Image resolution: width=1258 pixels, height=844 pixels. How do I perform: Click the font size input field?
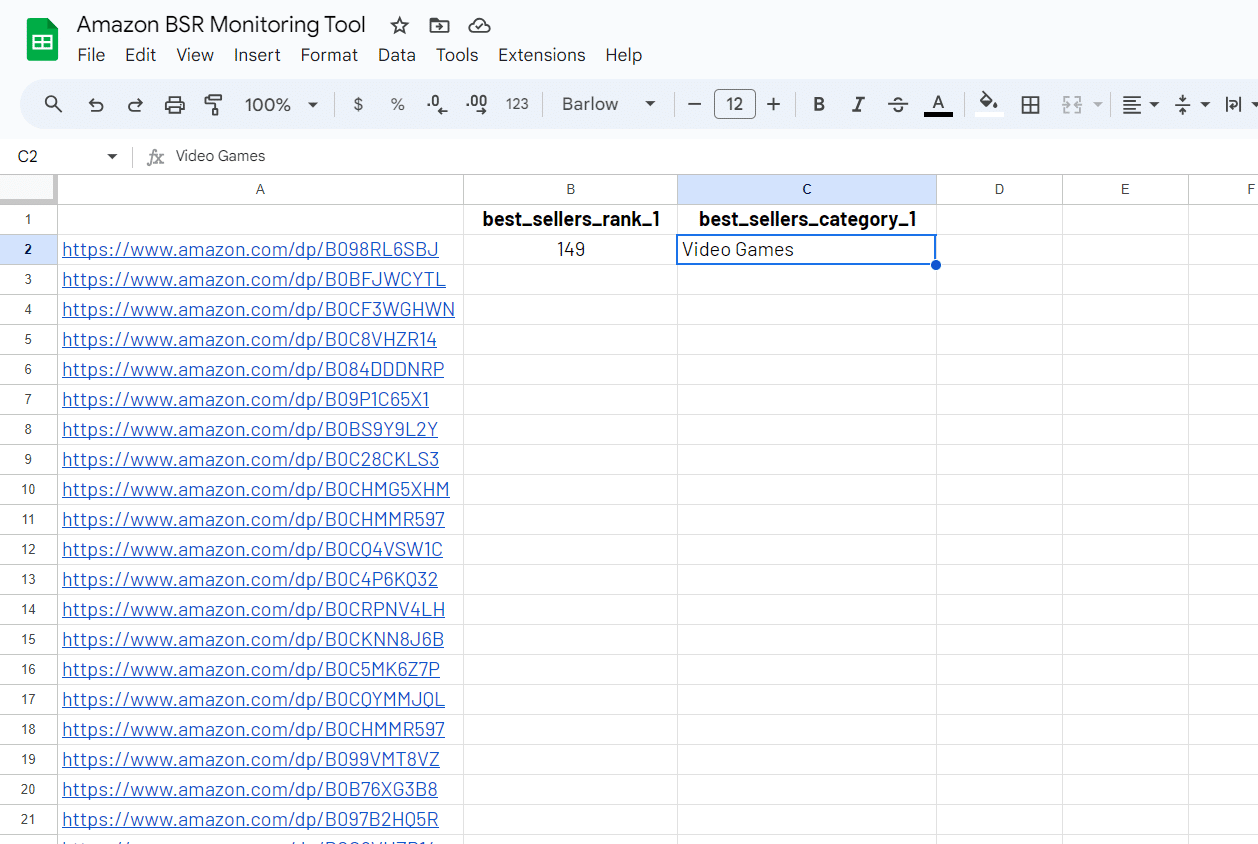click(734, 105)
